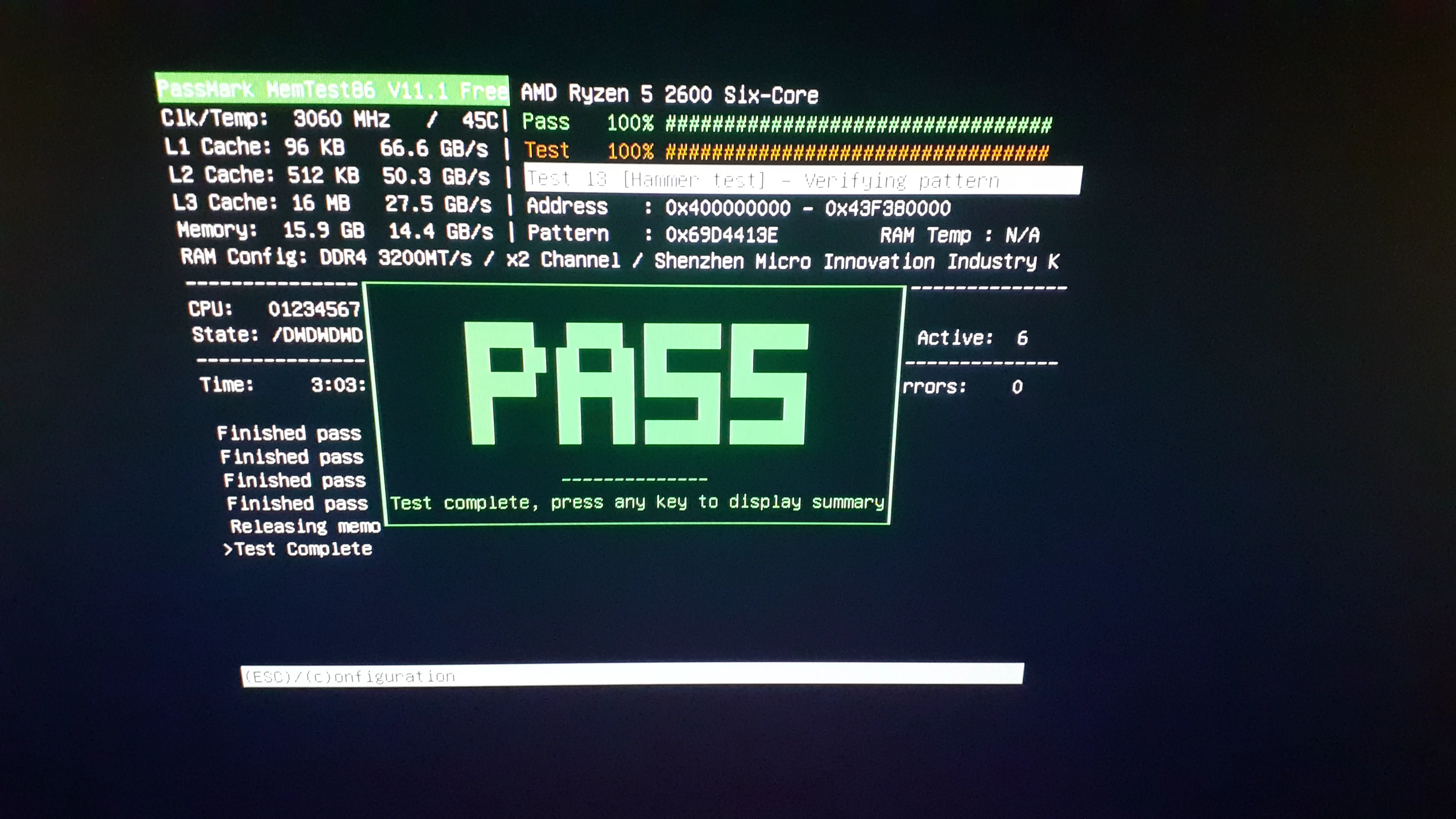Click the CPU 01234567 row
The width and height of the screenshot is (1456, 819).
(x=274, y=309)
